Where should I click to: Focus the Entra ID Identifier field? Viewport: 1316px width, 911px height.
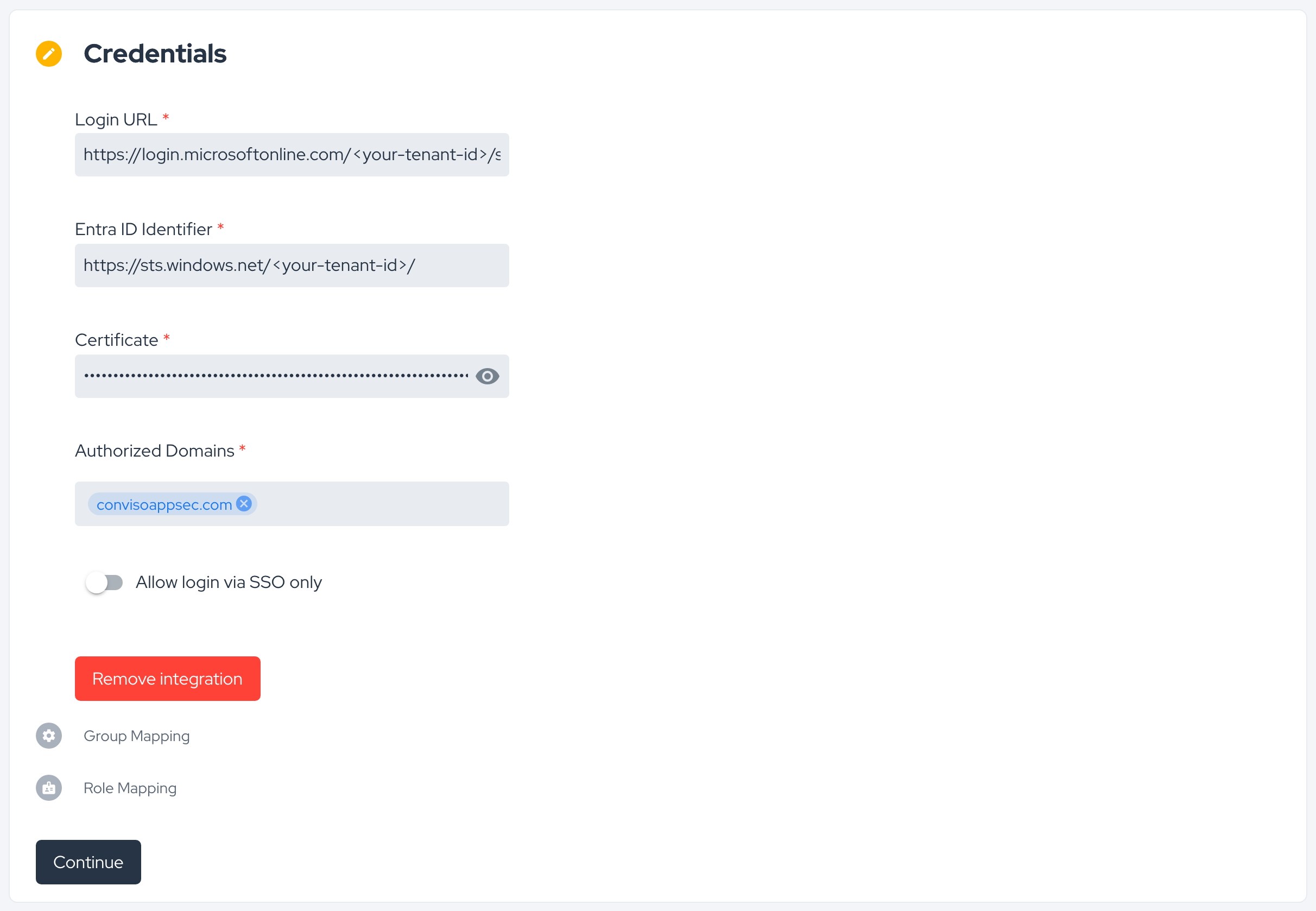click(x=292, y=265)
